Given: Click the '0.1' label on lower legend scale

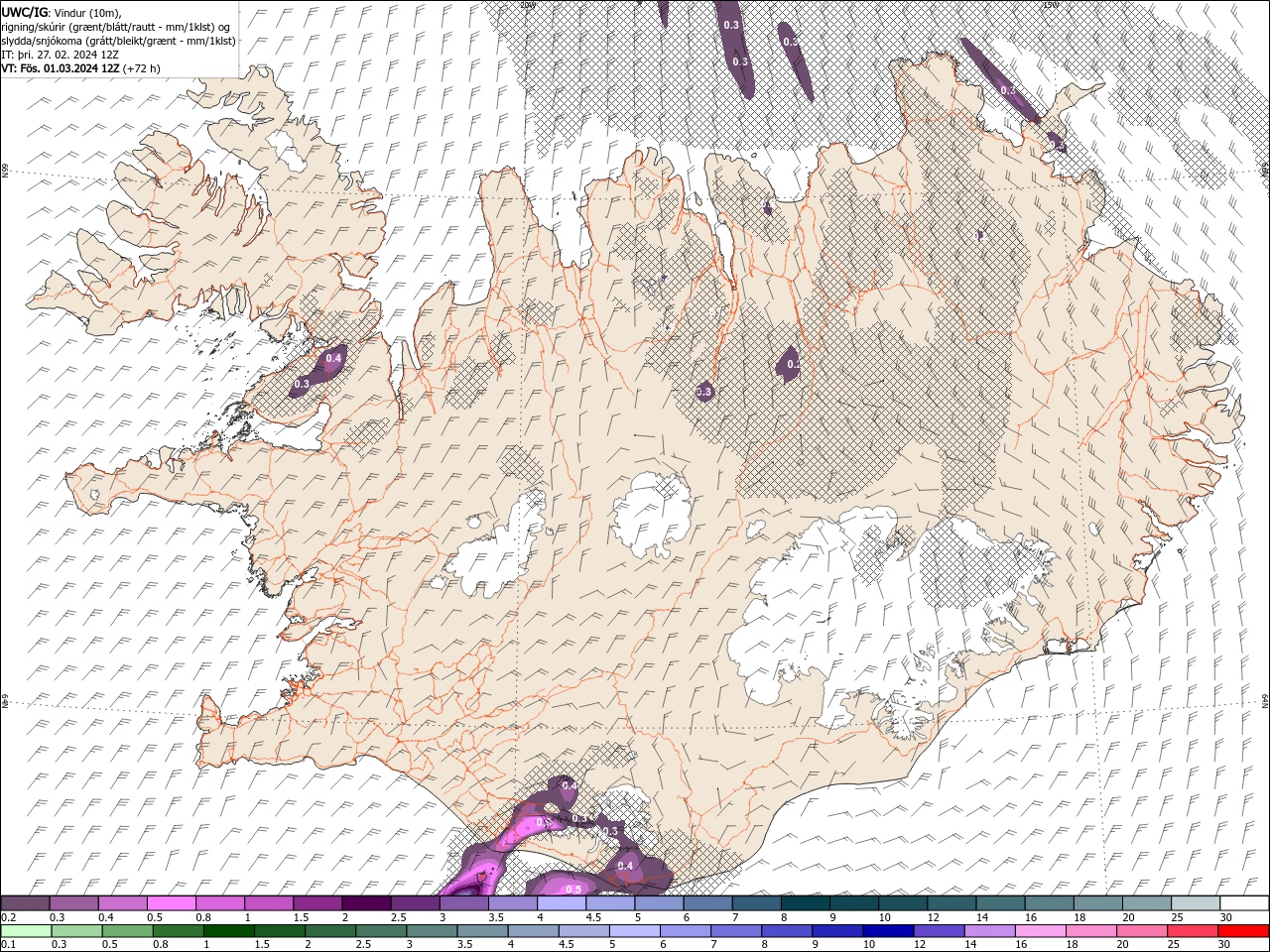Looking at the screenshot, I should [8, 945].
